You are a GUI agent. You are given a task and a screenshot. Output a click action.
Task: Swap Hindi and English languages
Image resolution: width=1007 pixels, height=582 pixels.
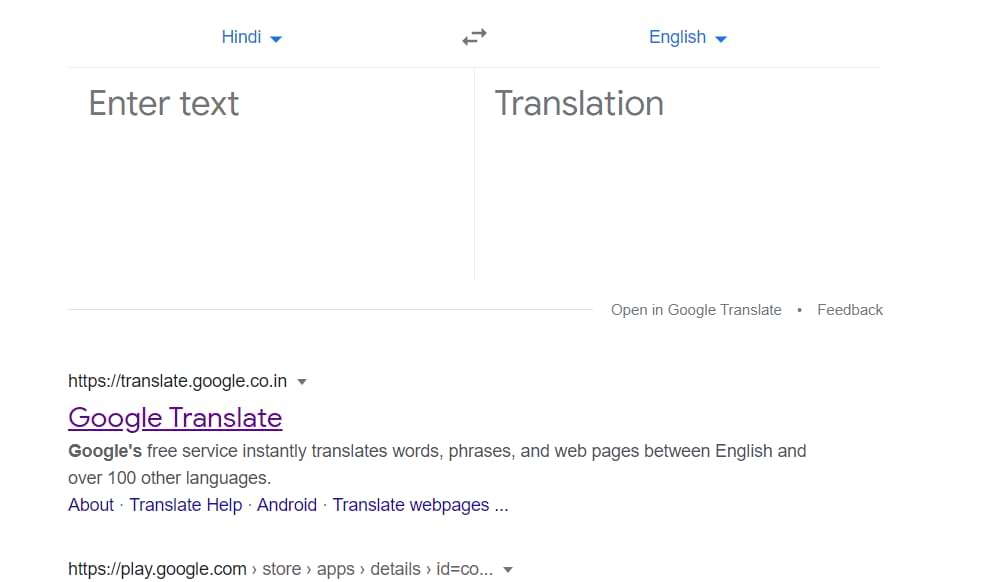(474, 37)
